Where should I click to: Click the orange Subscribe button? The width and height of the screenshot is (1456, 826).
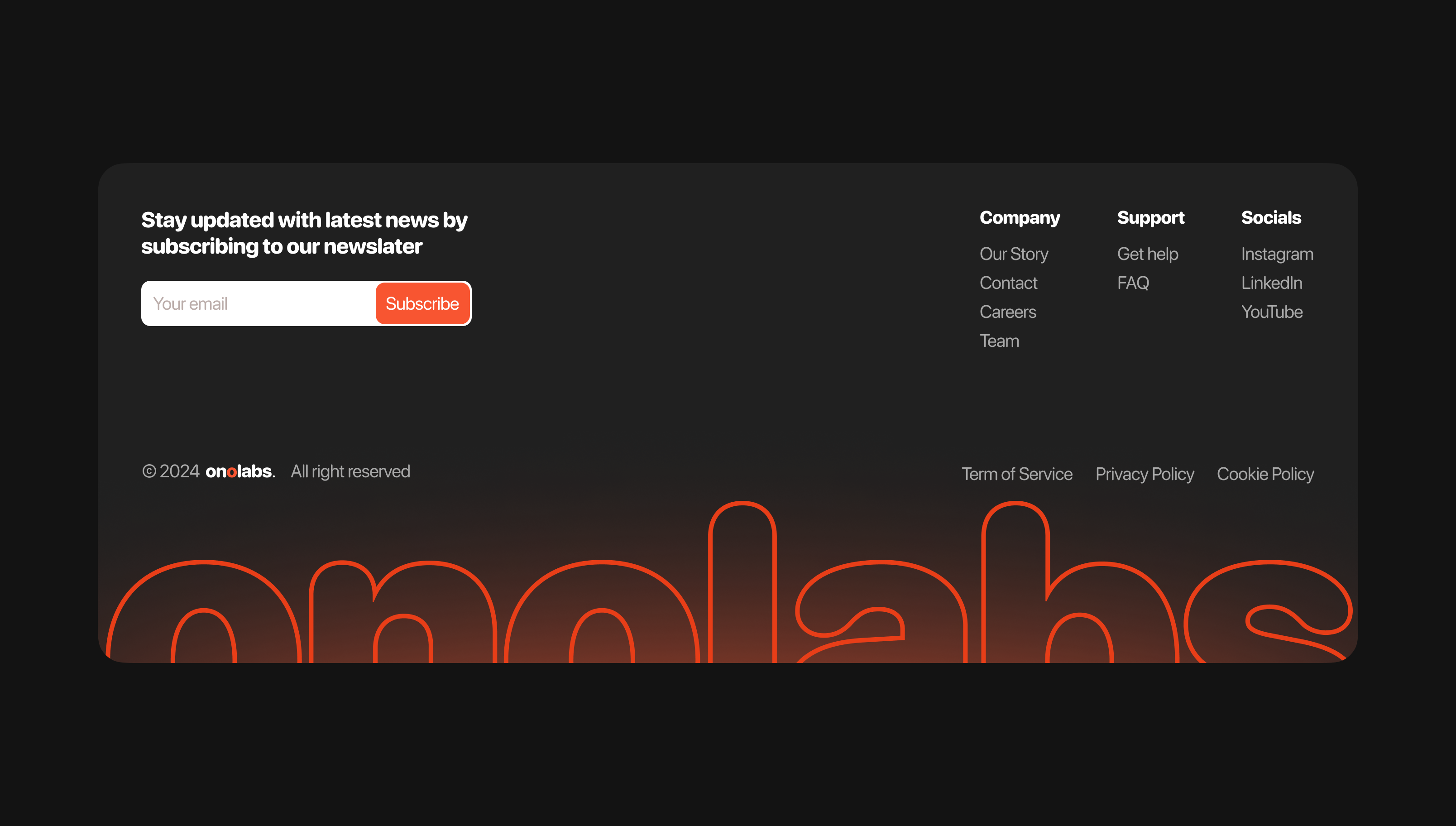(x=422, y=303)
